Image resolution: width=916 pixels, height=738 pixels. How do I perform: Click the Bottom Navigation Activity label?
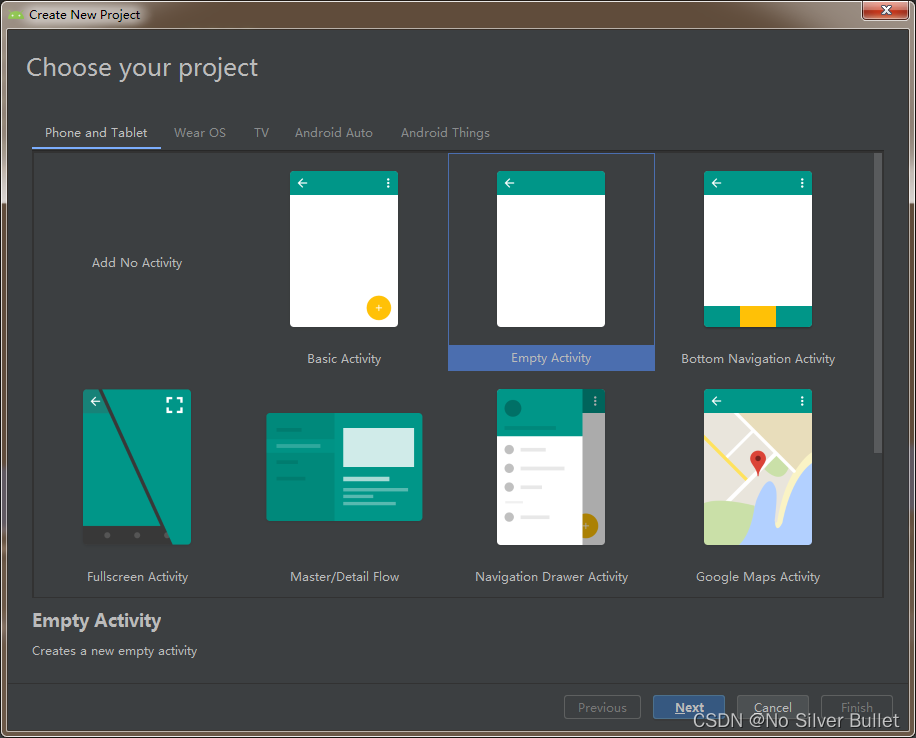tap(758, 359)
